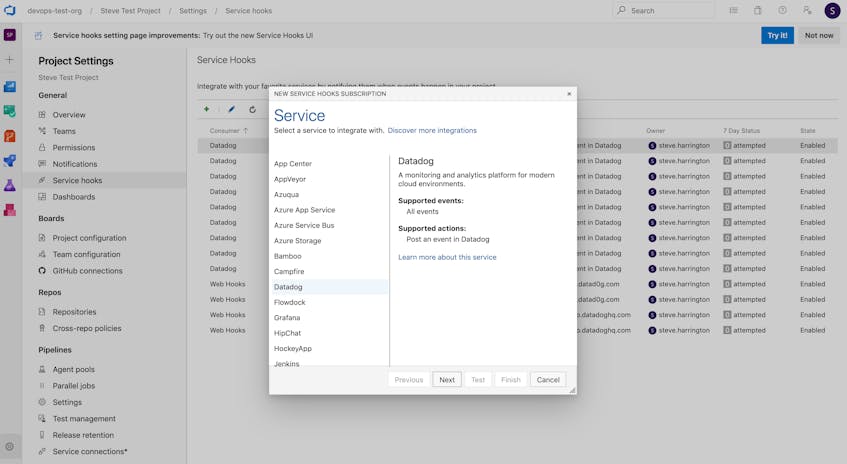Click the Next button in dialog
Viewport: 847px width, 464px height.
coord(447,380)
